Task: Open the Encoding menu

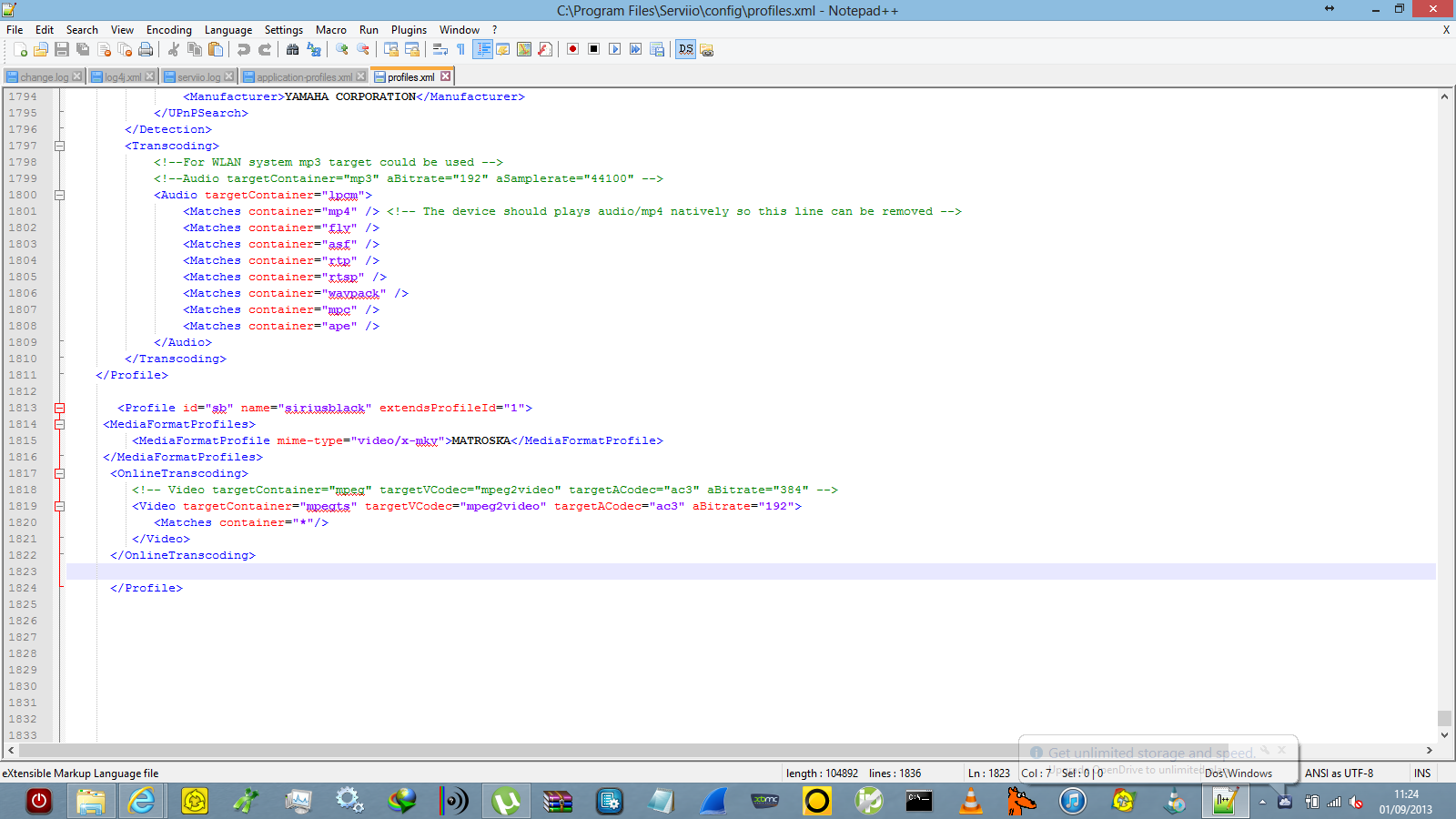Action: click(x=168, y=30)
